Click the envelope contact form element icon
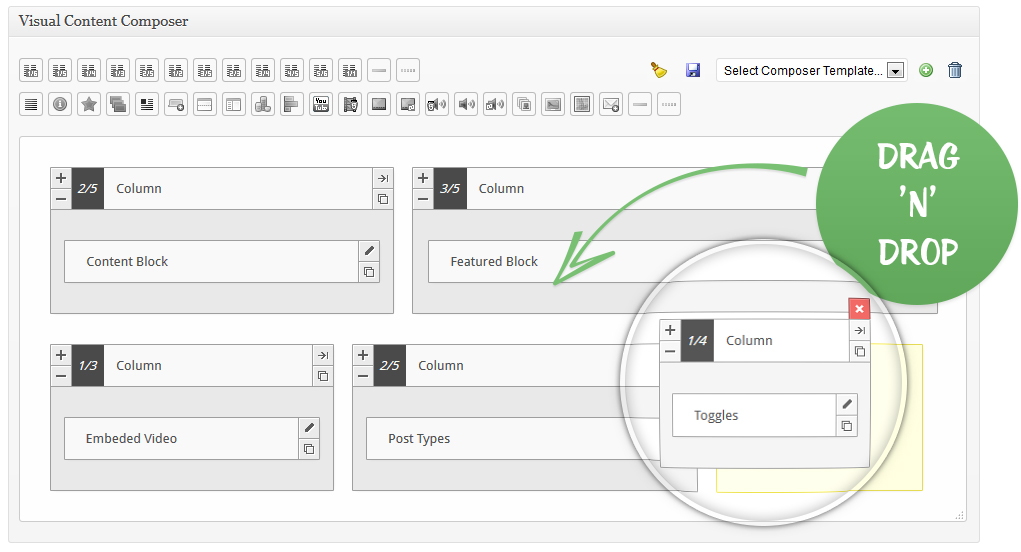 pyautogui.click(x=611, y=104)
